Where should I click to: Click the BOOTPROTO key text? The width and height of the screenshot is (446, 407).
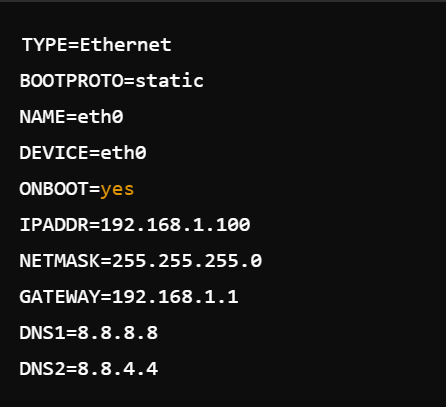click(x=71, y=81)
